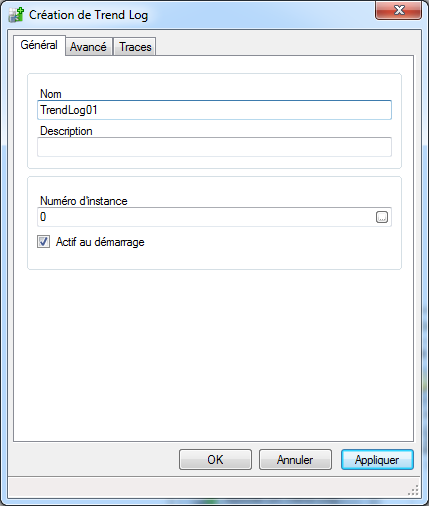
Task: Click the Création de Trend Log title text
Action: click(x=89, y=15)
